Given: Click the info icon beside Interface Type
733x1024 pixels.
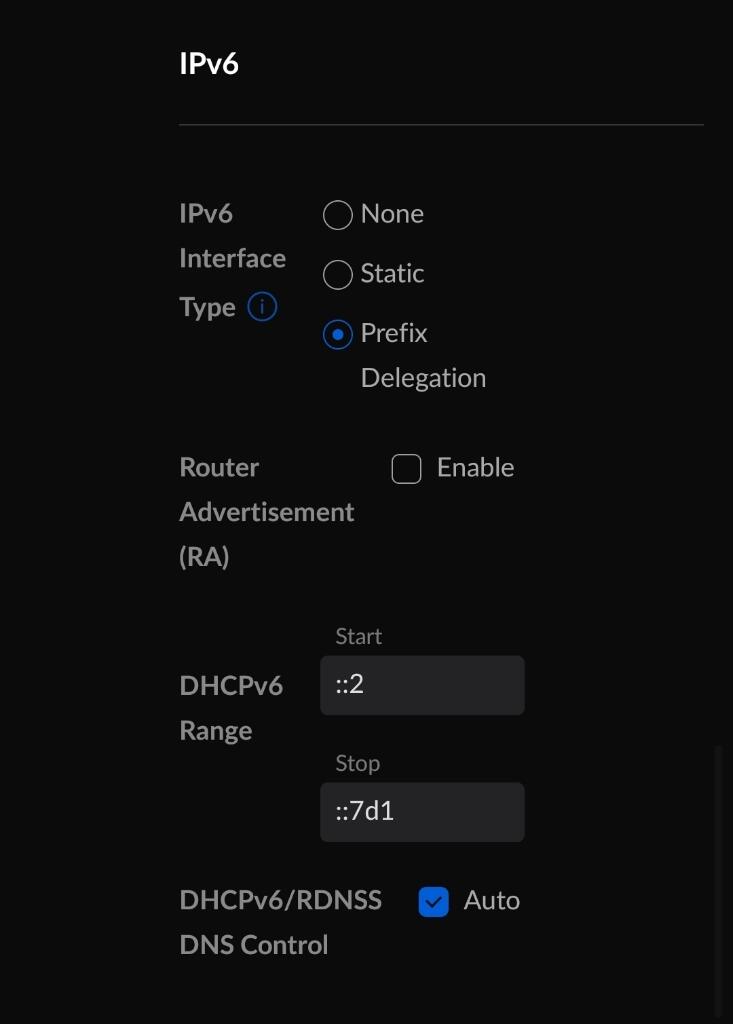Looking at the screenshot, I should tap(262, 307).
